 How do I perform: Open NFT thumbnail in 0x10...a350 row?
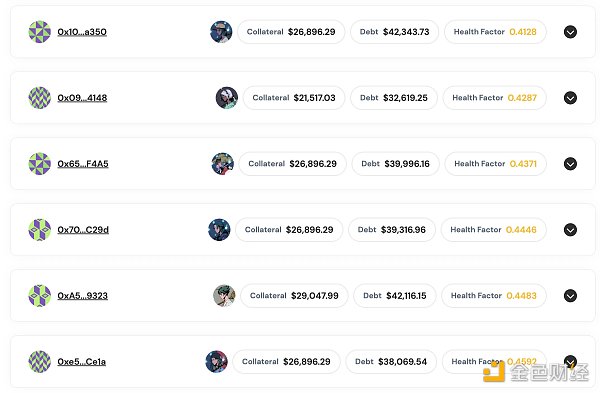click(221, 32)
